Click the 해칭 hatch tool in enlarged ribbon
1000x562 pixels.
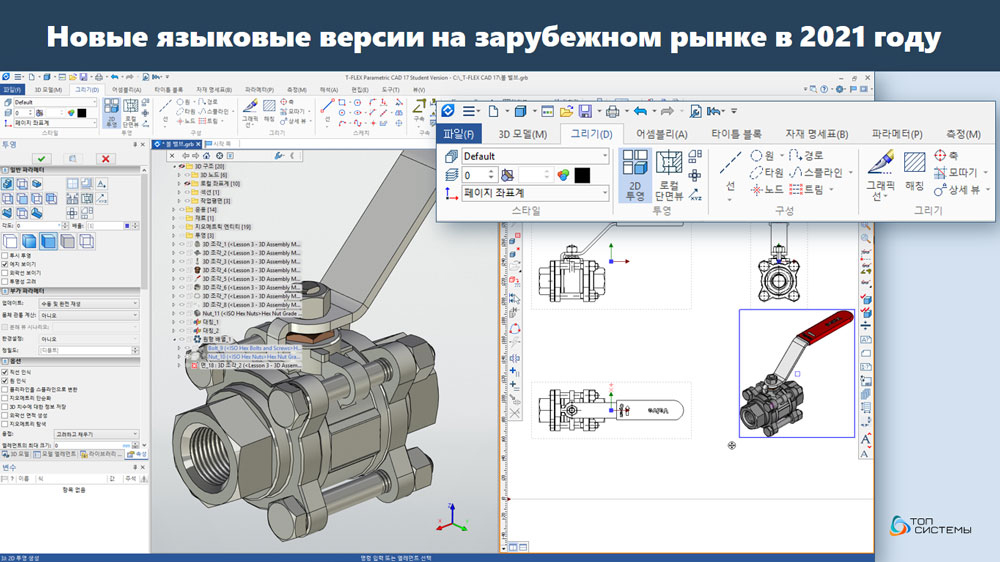[914, 172]
